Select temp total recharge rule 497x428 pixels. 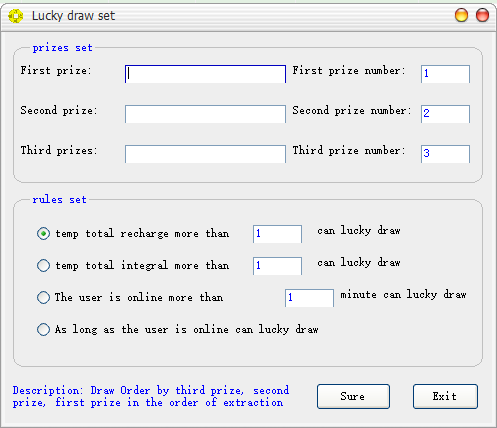pyautogui.click(x=43, y=234)
